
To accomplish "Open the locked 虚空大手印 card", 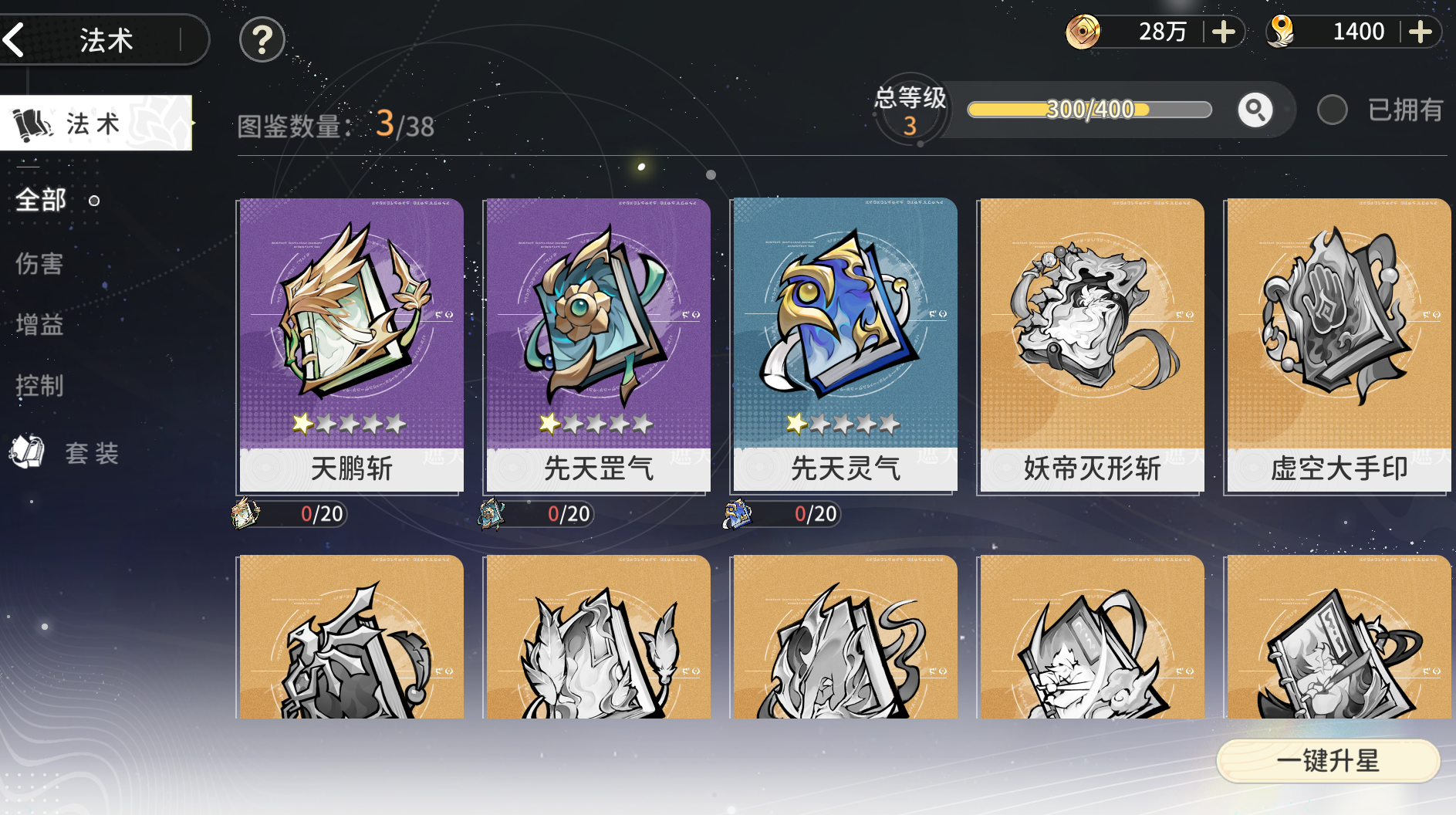I will pos(1339,345).
